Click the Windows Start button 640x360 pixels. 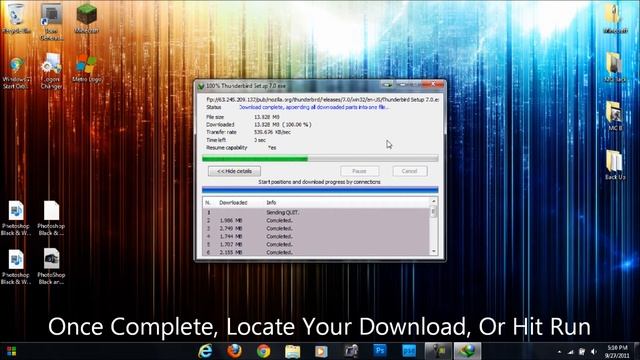tap(11, 351)
